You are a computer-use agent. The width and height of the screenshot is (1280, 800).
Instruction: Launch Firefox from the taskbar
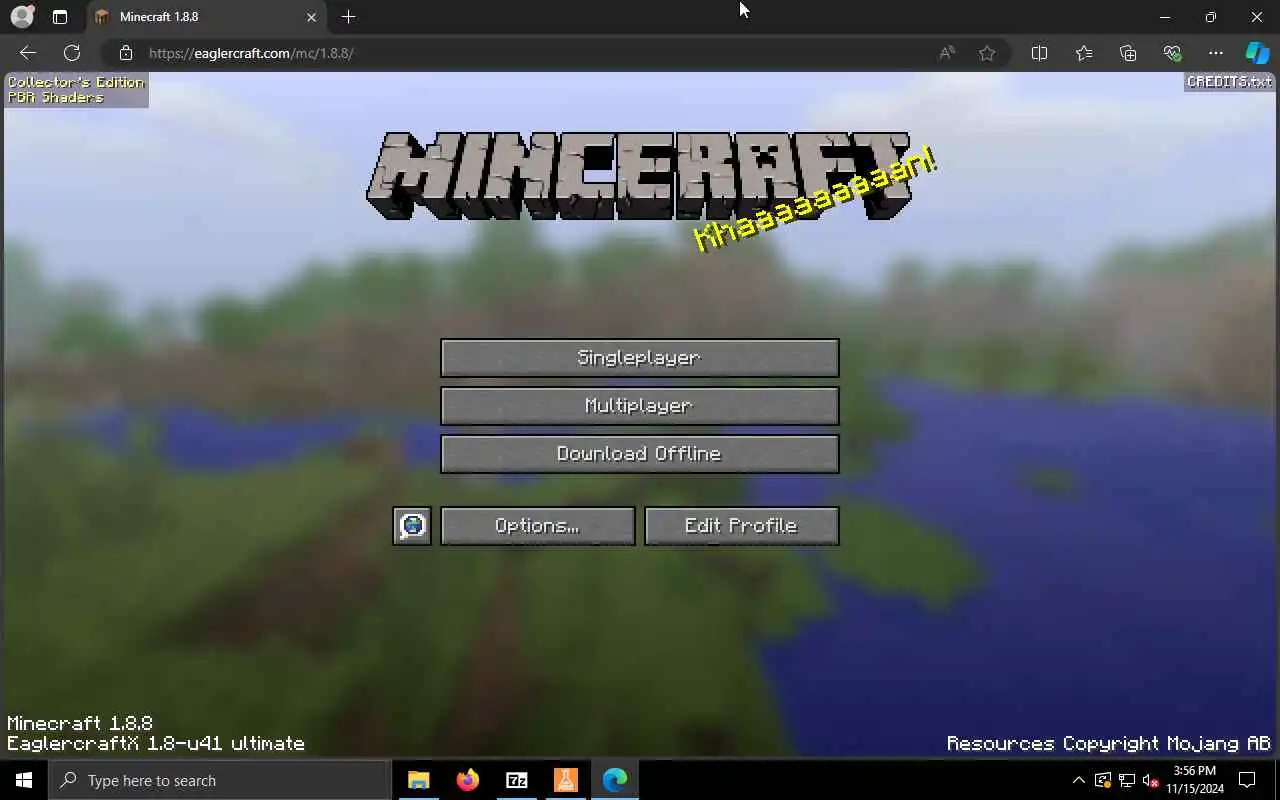[467, 780]
